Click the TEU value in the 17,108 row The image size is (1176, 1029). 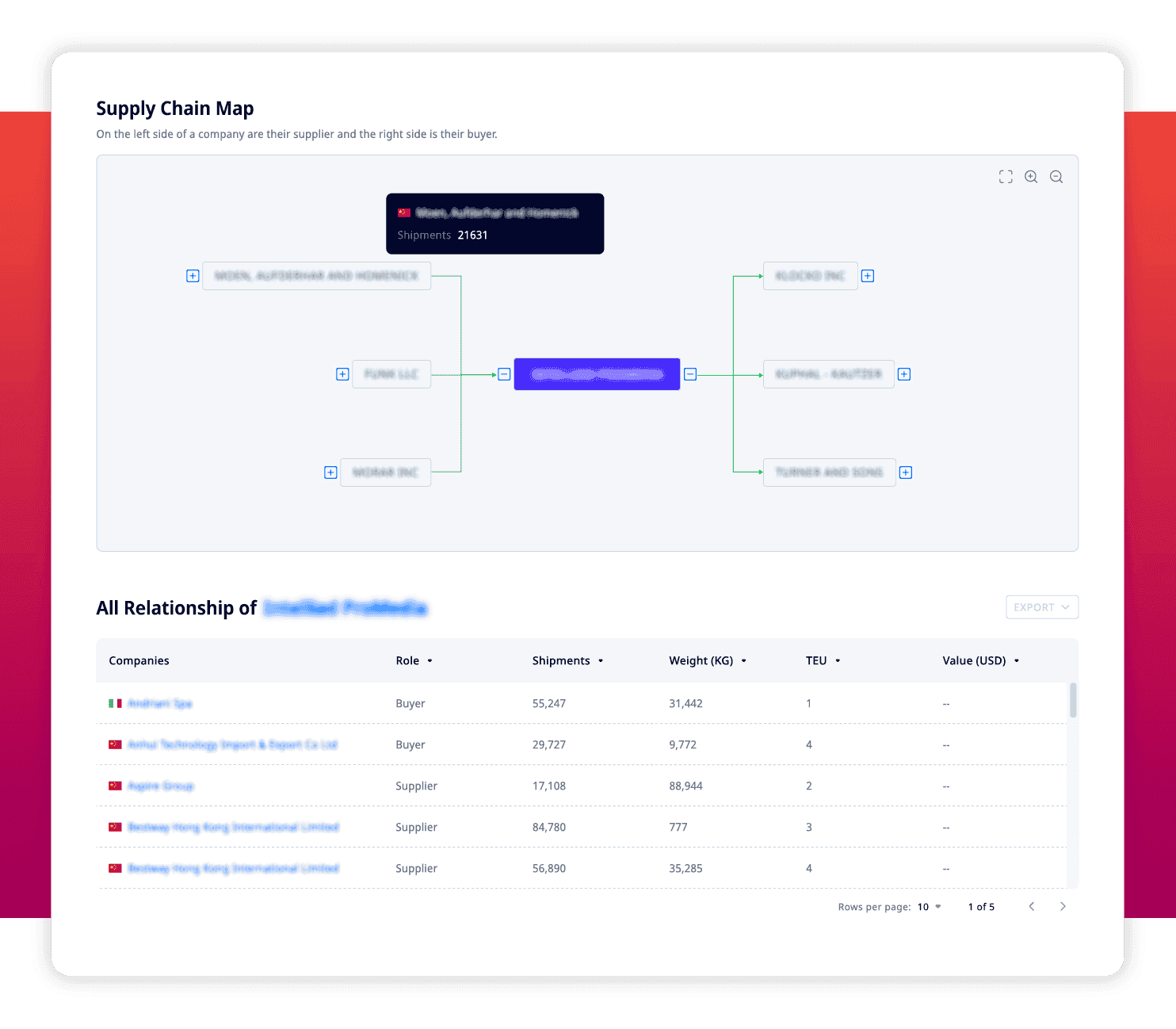[808, 786]
